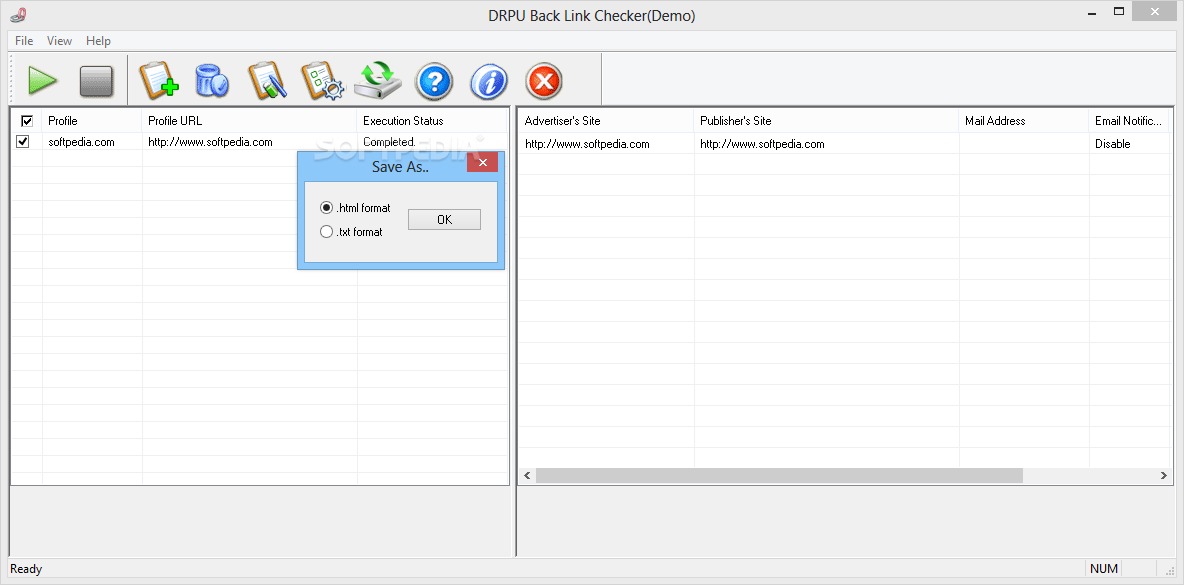Click horizontal scrollbar thumb in right pane
1184x585 pixels.
(x=779, y=476)
